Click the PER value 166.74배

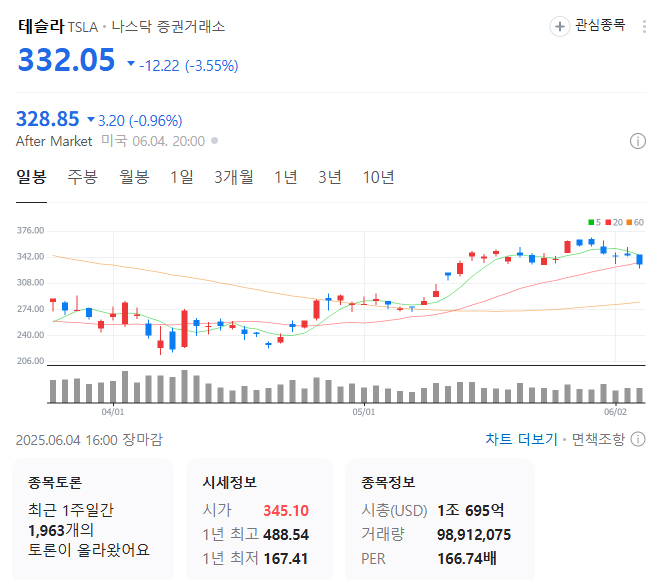467,559
